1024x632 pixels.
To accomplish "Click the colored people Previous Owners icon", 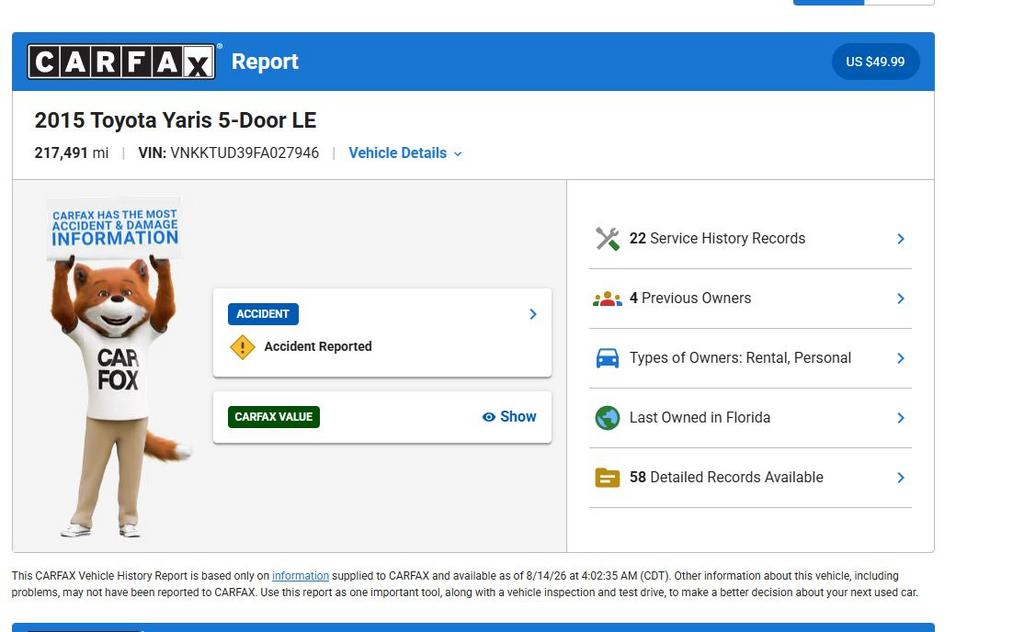I will [607, 298].
